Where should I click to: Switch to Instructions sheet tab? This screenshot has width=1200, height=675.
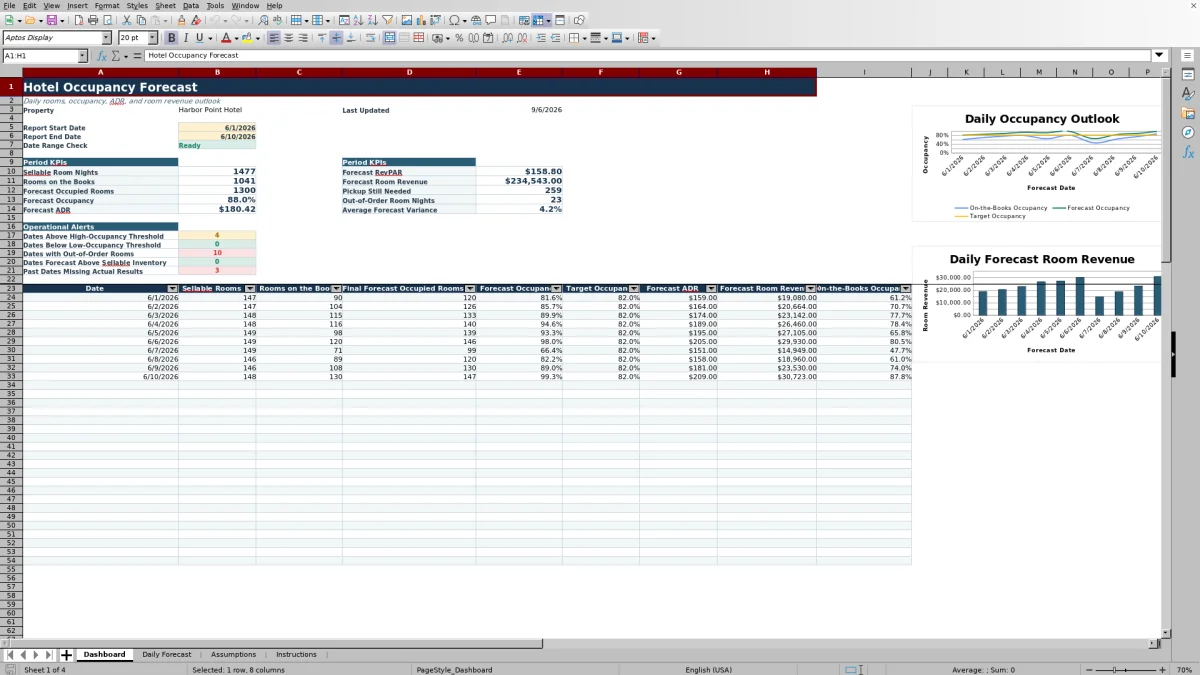click(x=296, y=654)
